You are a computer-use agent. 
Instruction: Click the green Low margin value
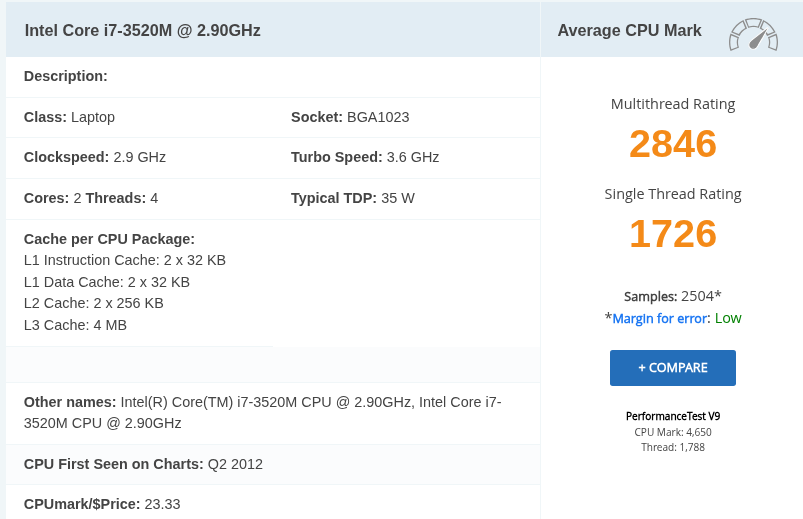[728, 318]
